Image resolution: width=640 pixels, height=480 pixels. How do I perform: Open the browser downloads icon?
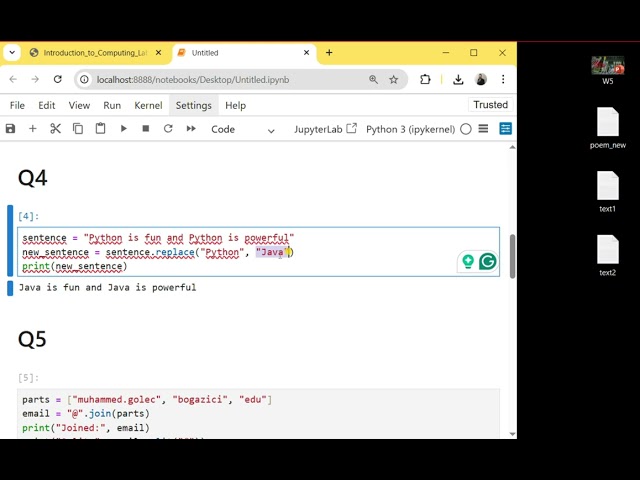(458, 79)
